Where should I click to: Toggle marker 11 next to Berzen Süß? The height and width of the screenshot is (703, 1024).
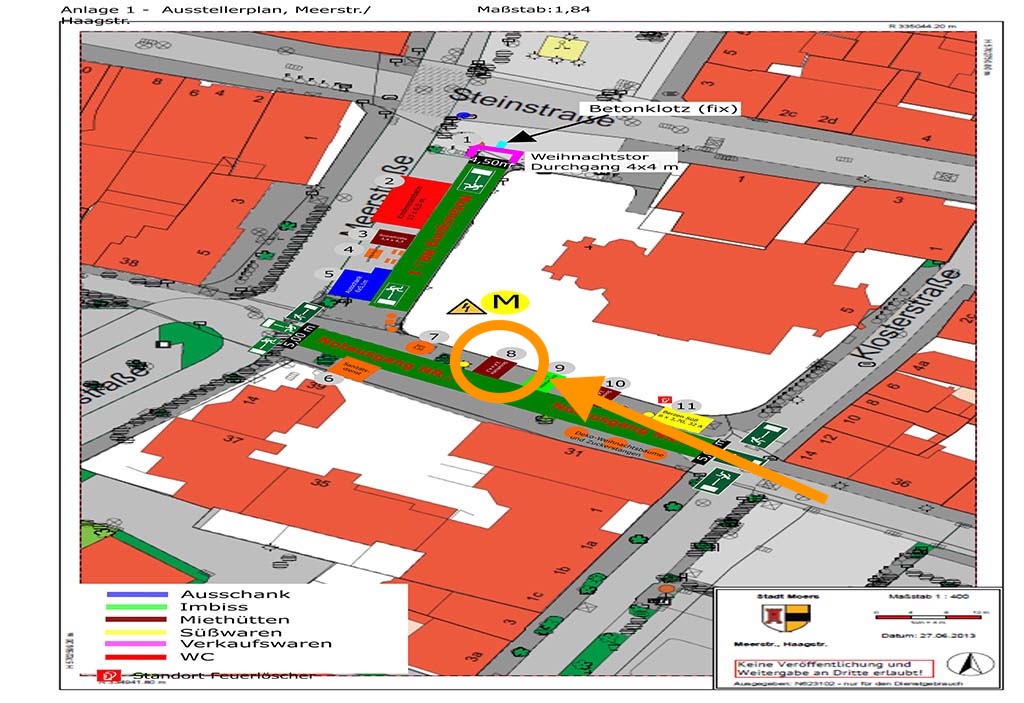point(686,405)
